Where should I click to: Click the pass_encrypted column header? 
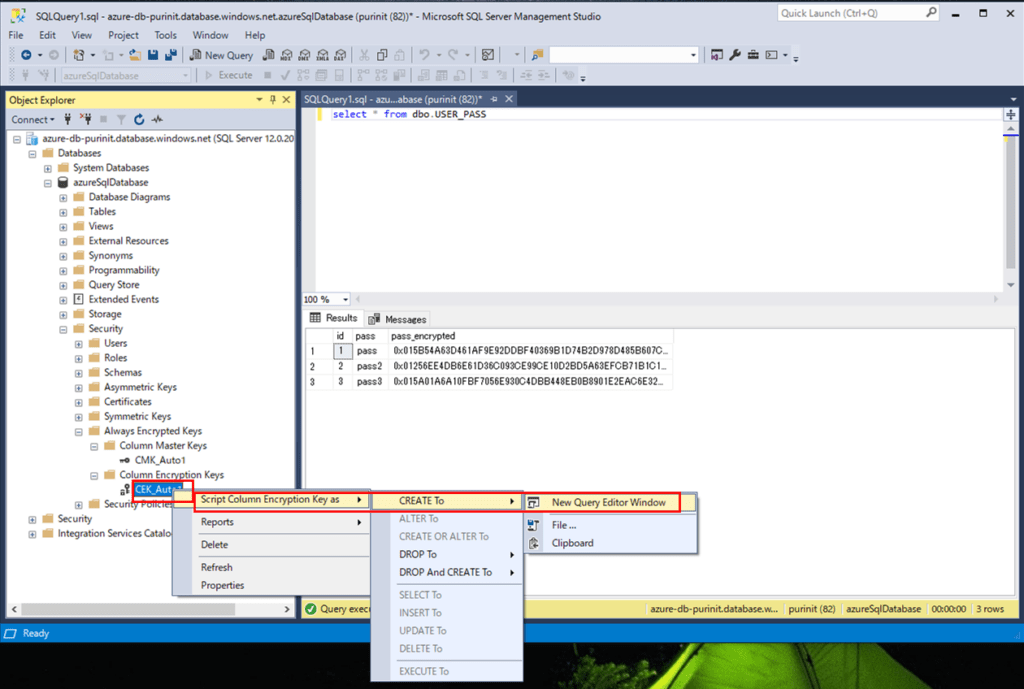click(423, 336)
